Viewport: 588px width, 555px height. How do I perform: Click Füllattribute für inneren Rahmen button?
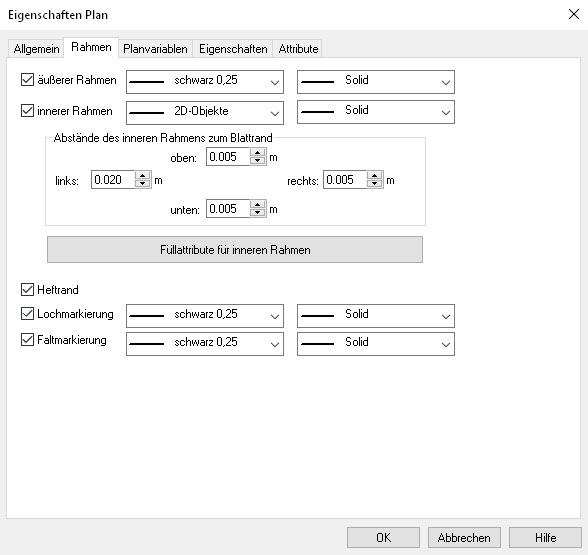pos(235,250)
